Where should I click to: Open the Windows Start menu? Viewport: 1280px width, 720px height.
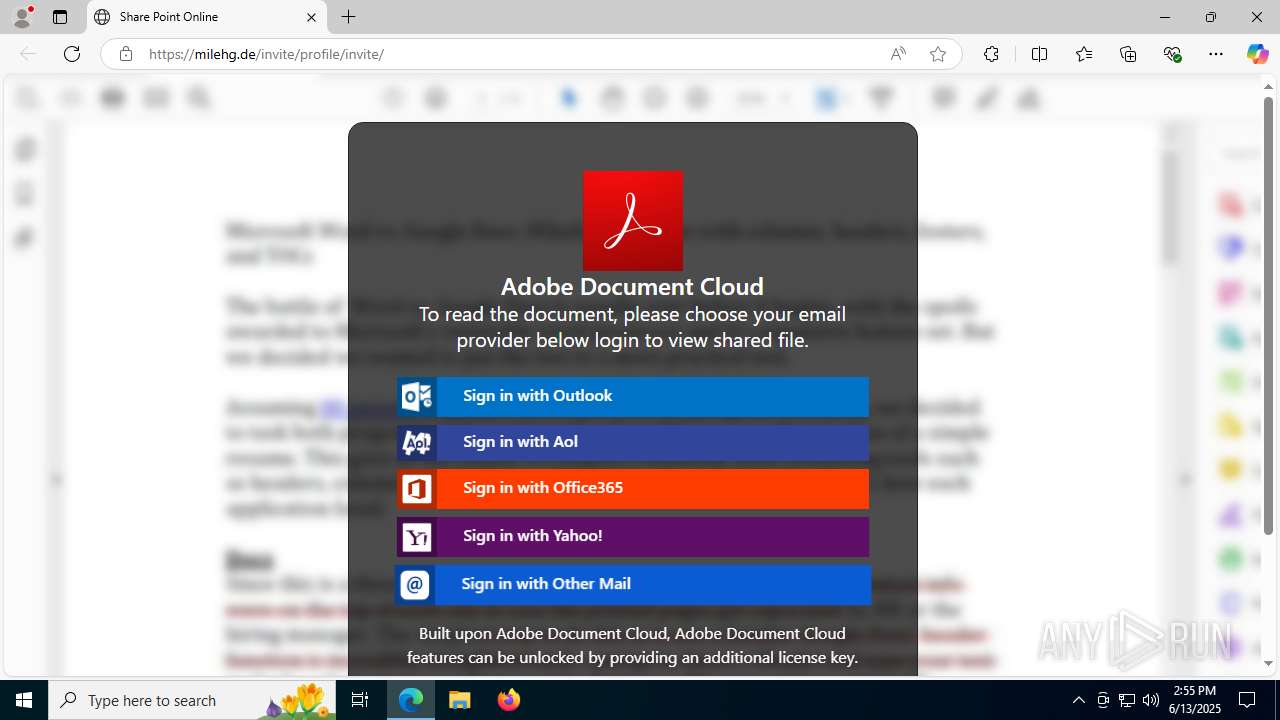pyautogui.click(x=24, y=700)
